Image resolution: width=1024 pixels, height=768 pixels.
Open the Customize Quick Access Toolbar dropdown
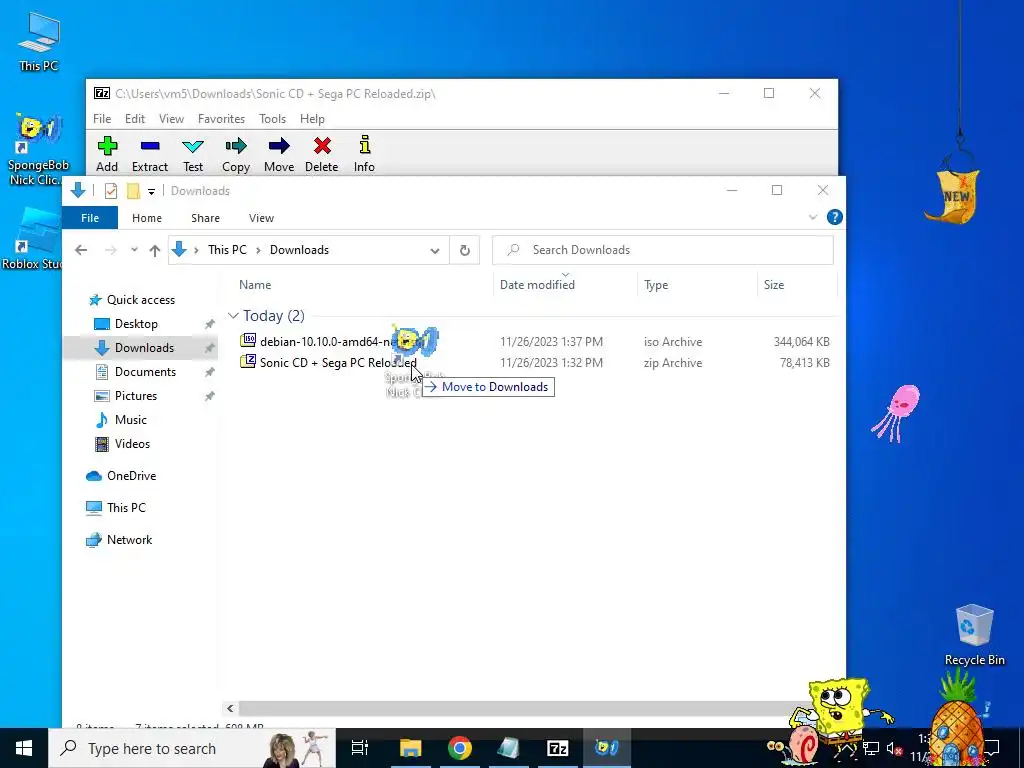[x=151, y=191]
